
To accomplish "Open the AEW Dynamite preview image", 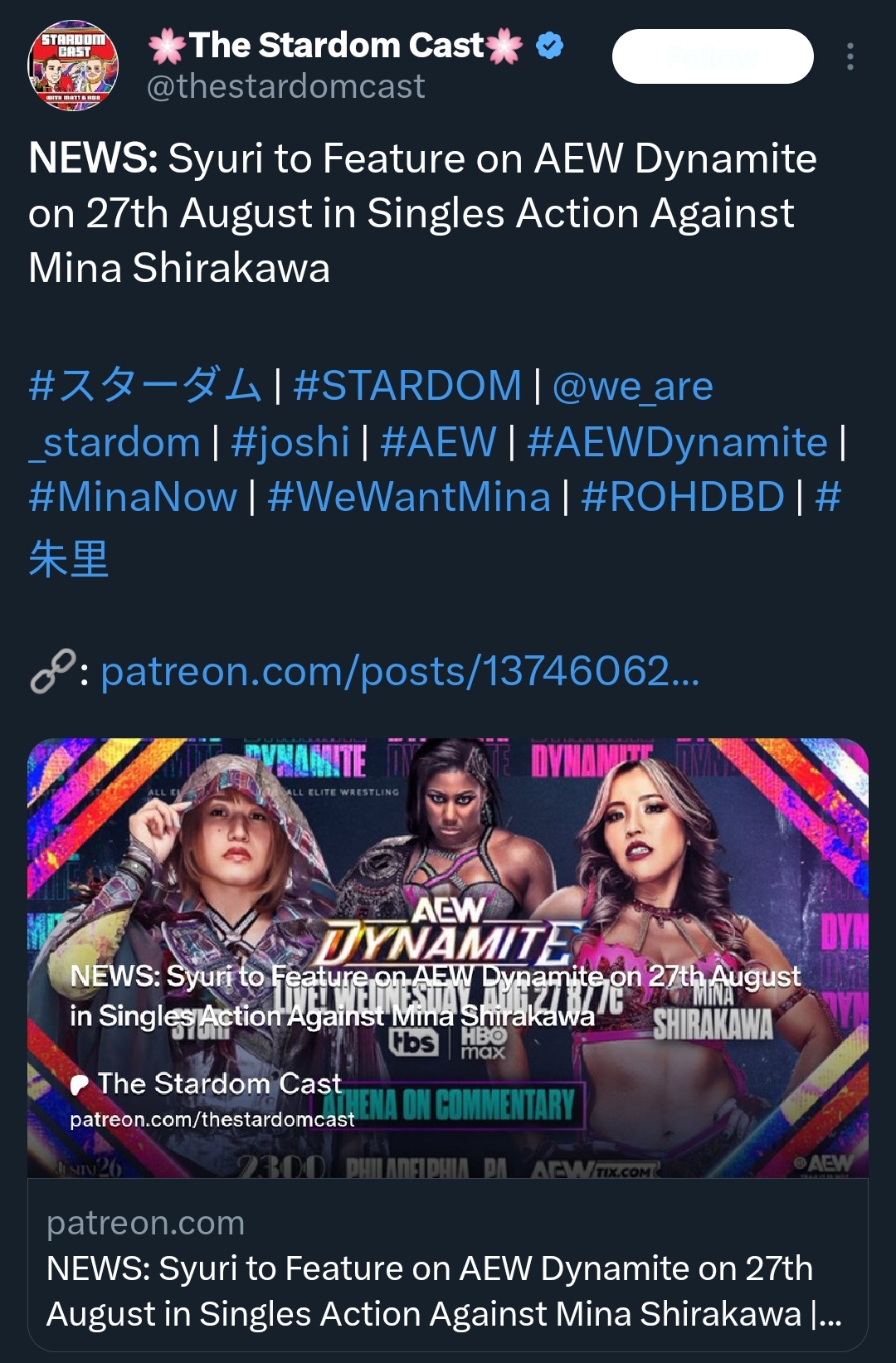I will (x=448, y=958).
